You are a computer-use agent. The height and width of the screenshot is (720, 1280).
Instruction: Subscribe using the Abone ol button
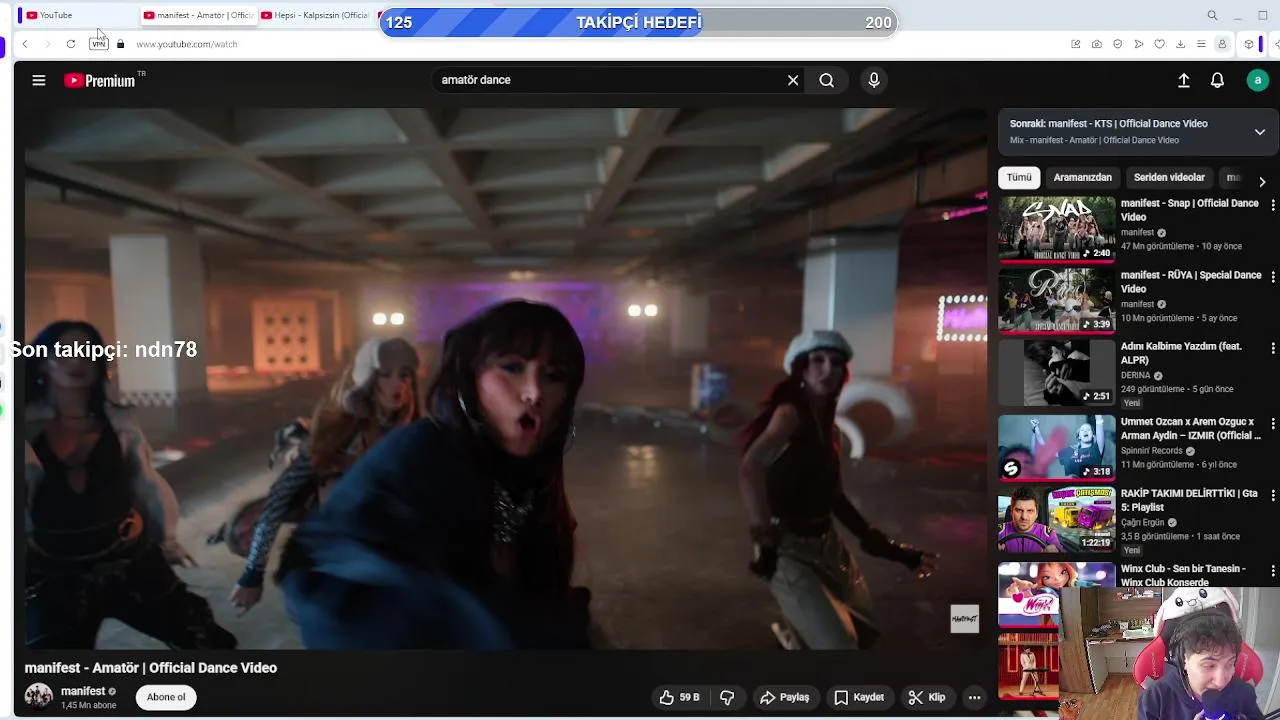(166, 697)
